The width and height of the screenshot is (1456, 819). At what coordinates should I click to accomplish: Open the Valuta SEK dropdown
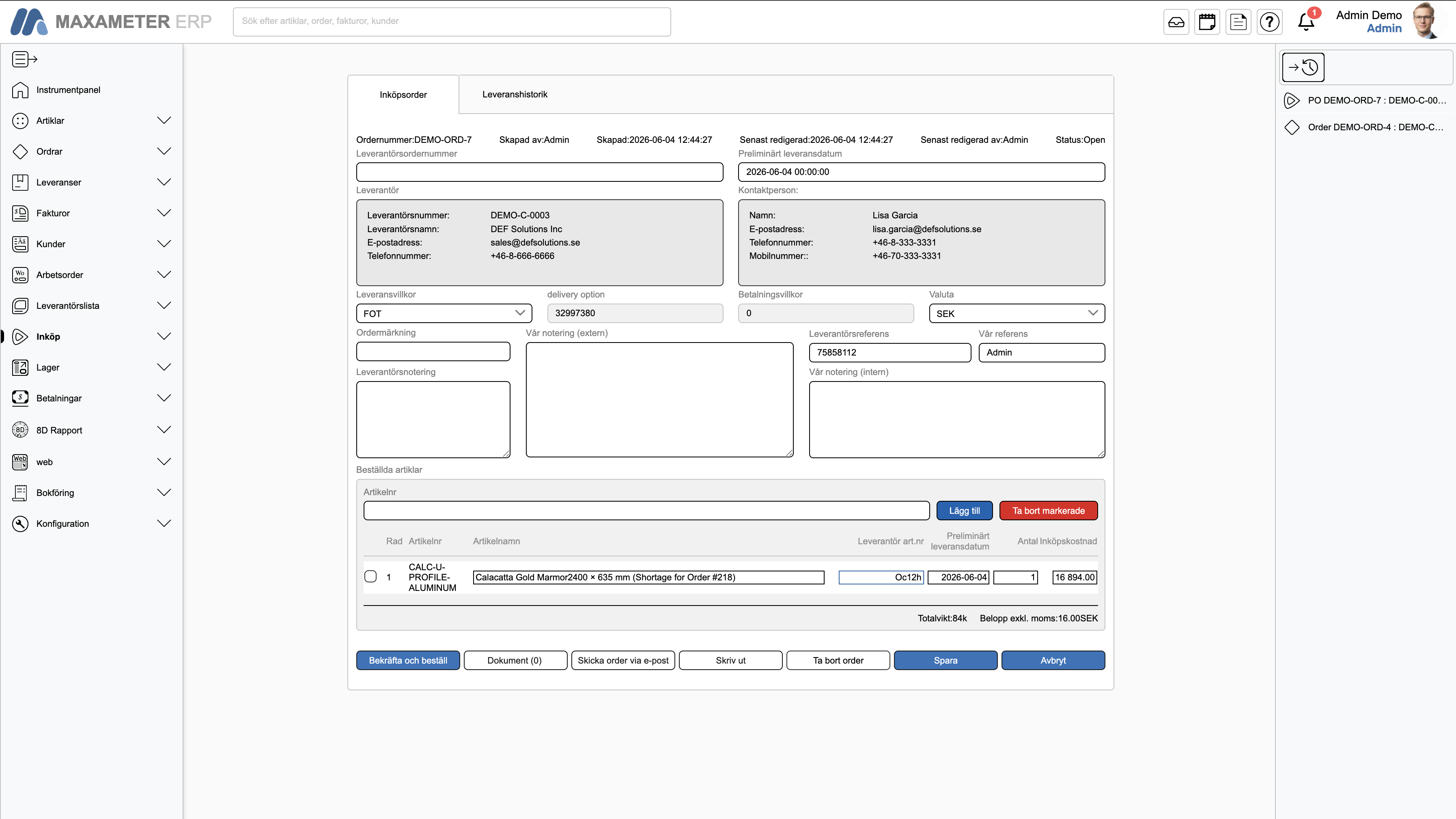pyautogui.click(x=1017, y=313)
